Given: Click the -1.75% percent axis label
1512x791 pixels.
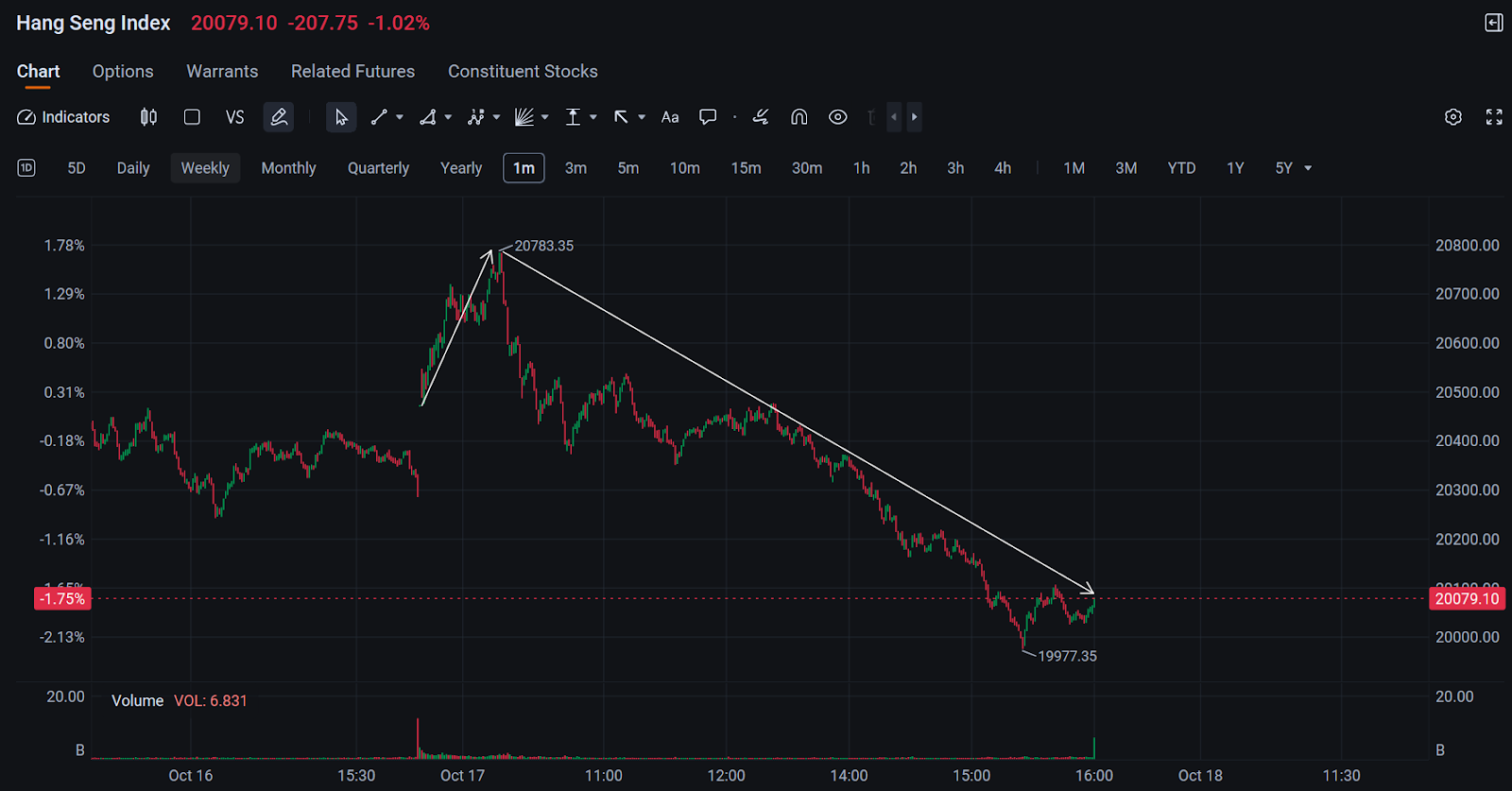Looking at the screenshot, I should (x=62, y=598).
